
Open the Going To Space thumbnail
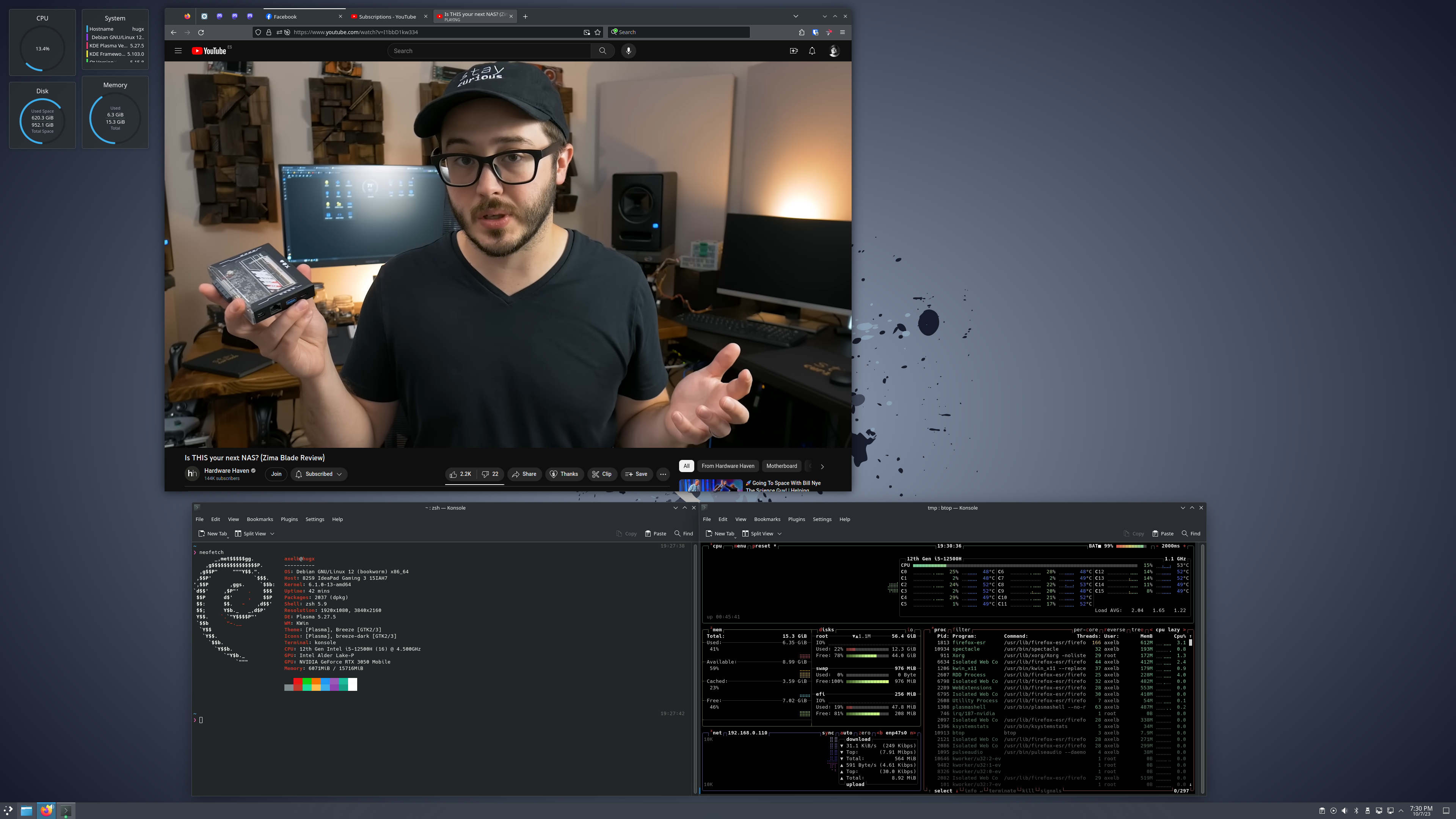point(711,485)
